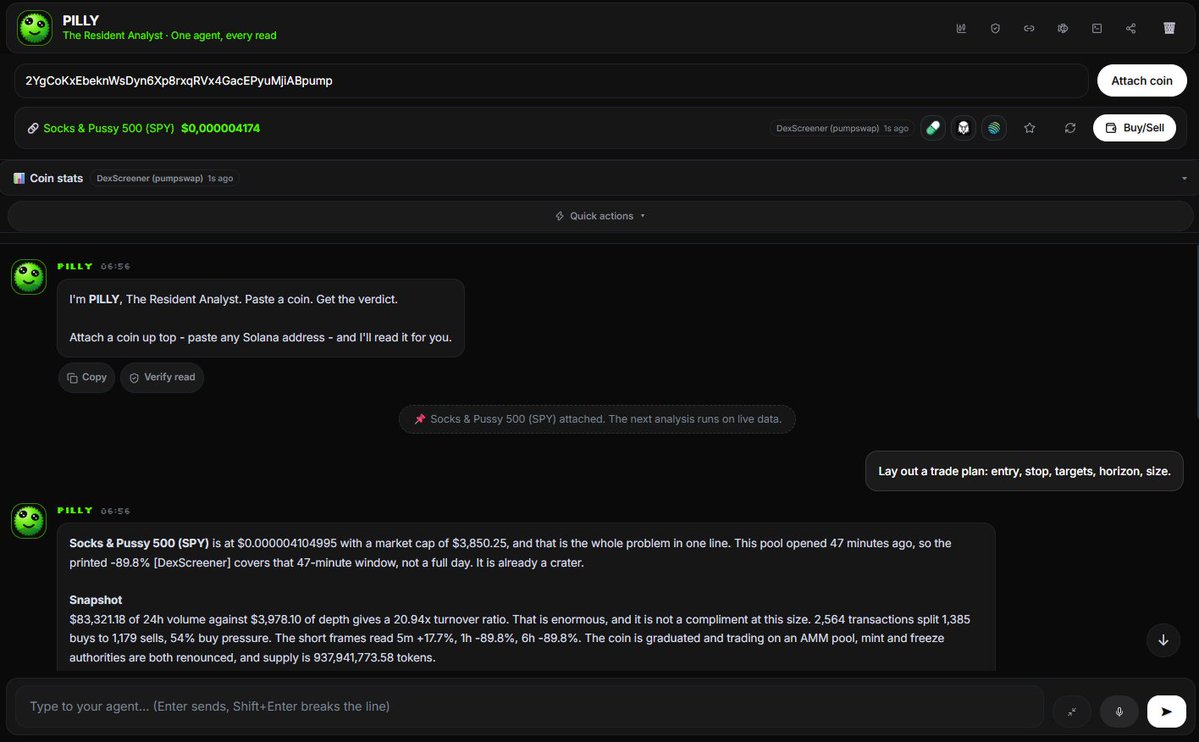Click the Coin stats label
The height and width of the screenshot is (742, 1199).
[x=56, y=178]
